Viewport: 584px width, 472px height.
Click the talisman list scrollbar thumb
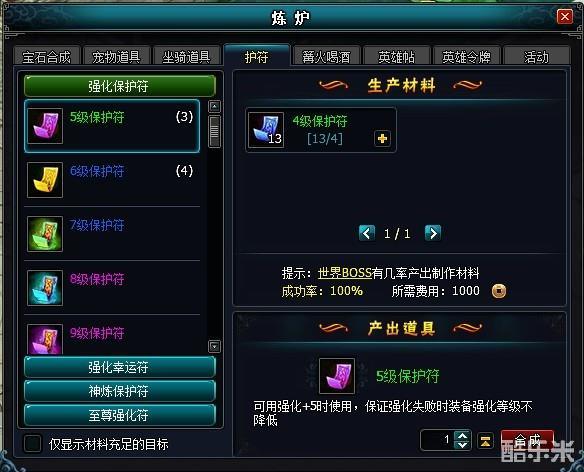pos(214,131)
